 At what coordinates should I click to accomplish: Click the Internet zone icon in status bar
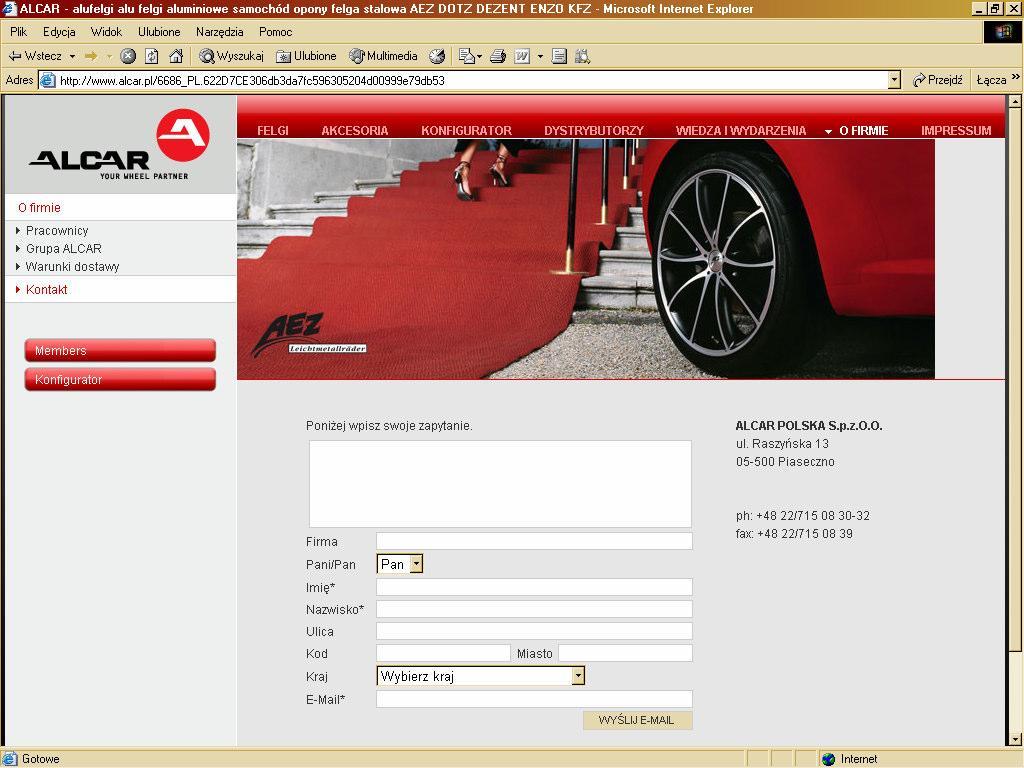click(829, 759)
